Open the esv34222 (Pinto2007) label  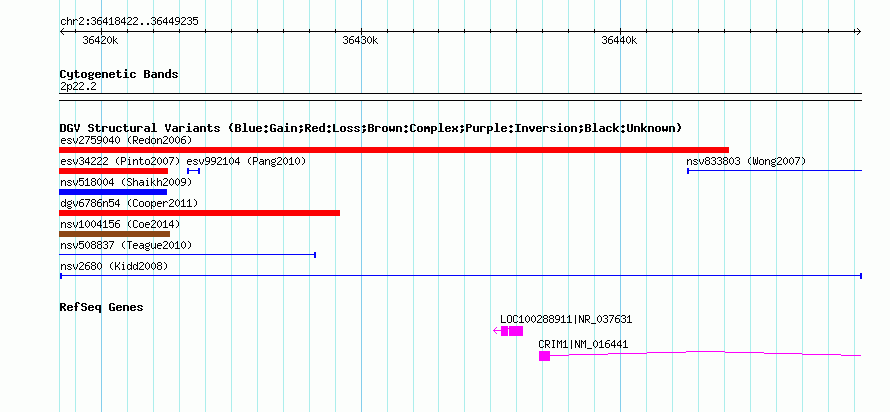[x=120, y=161]
